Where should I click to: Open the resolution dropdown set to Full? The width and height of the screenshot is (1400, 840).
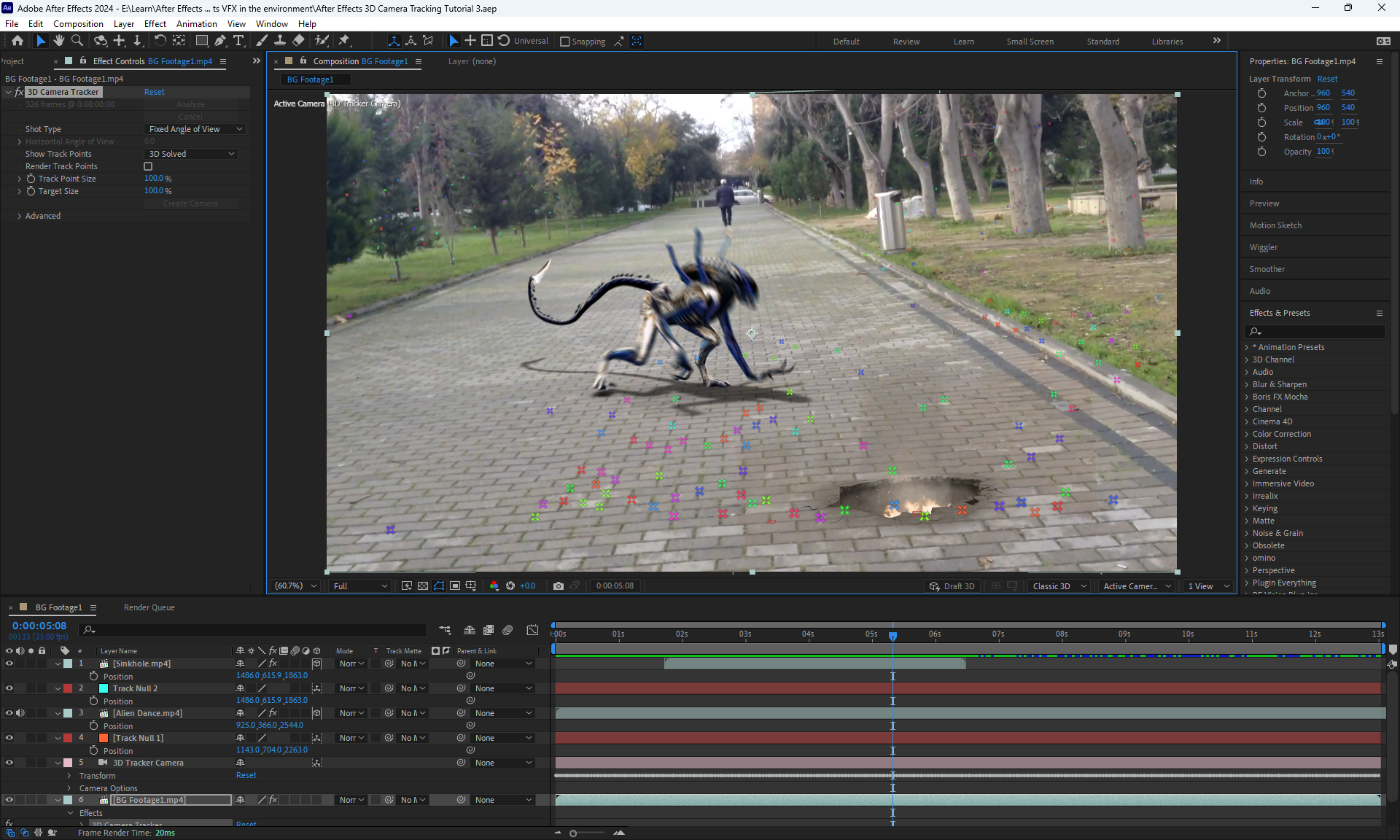coord(360,586)
